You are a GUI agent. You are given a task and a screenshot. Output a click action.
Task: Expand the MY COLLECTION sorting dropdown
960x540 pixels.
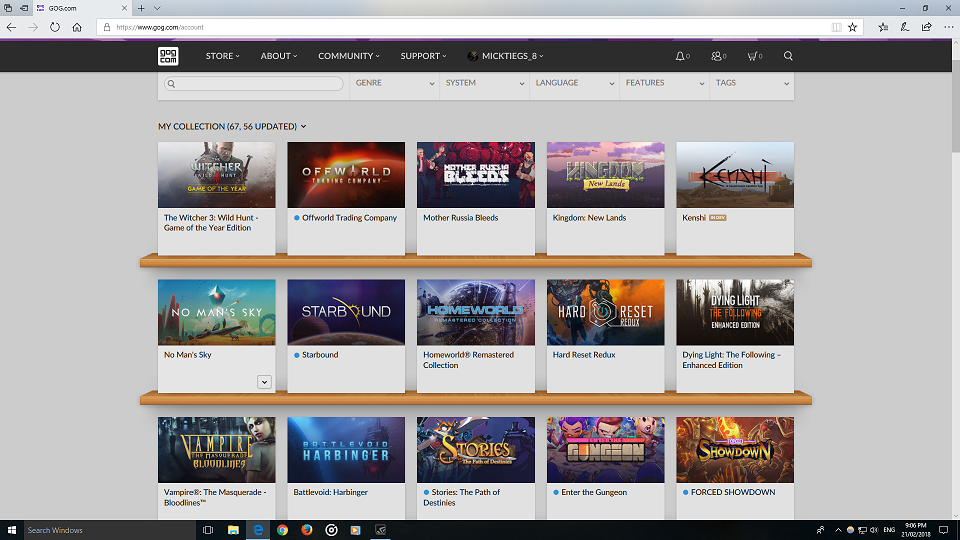(232, 126)
